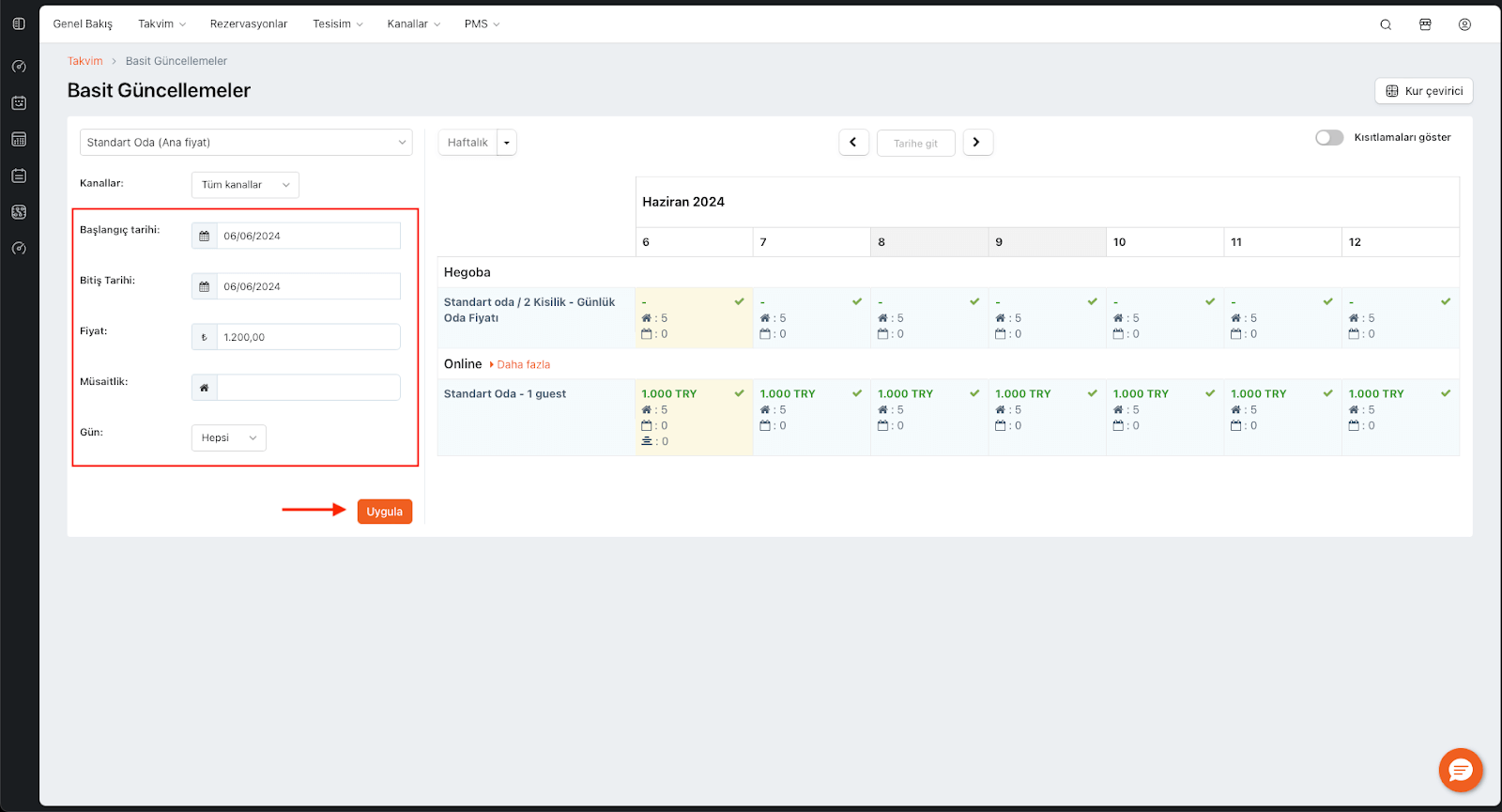This screenshot has width=1502, height=812.
Task: Expand the Tüm kanallar dropdown
Action: click(x=245, y=185)
